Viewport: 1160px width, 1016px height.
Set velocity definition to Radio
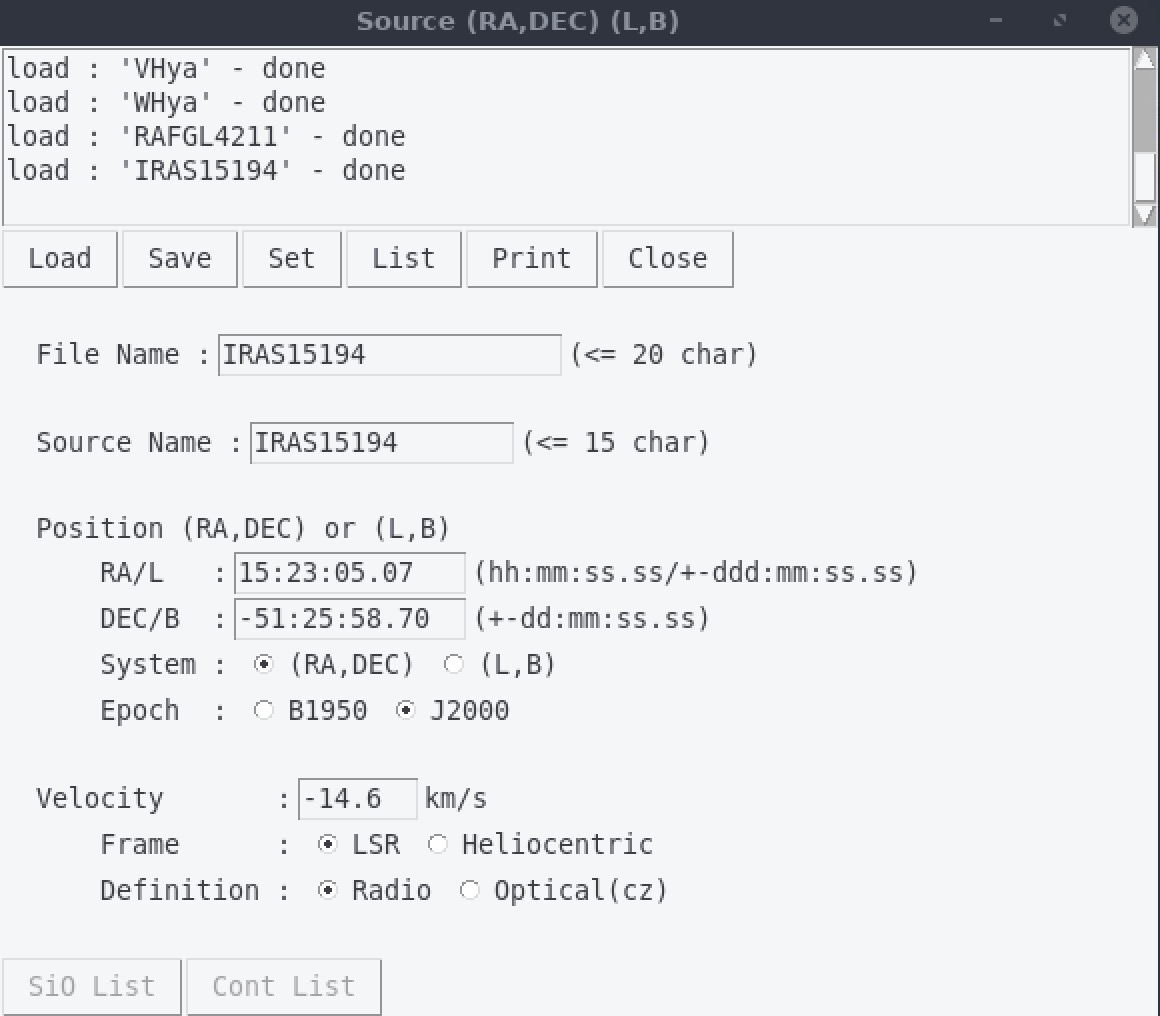[x=328, y=891]
